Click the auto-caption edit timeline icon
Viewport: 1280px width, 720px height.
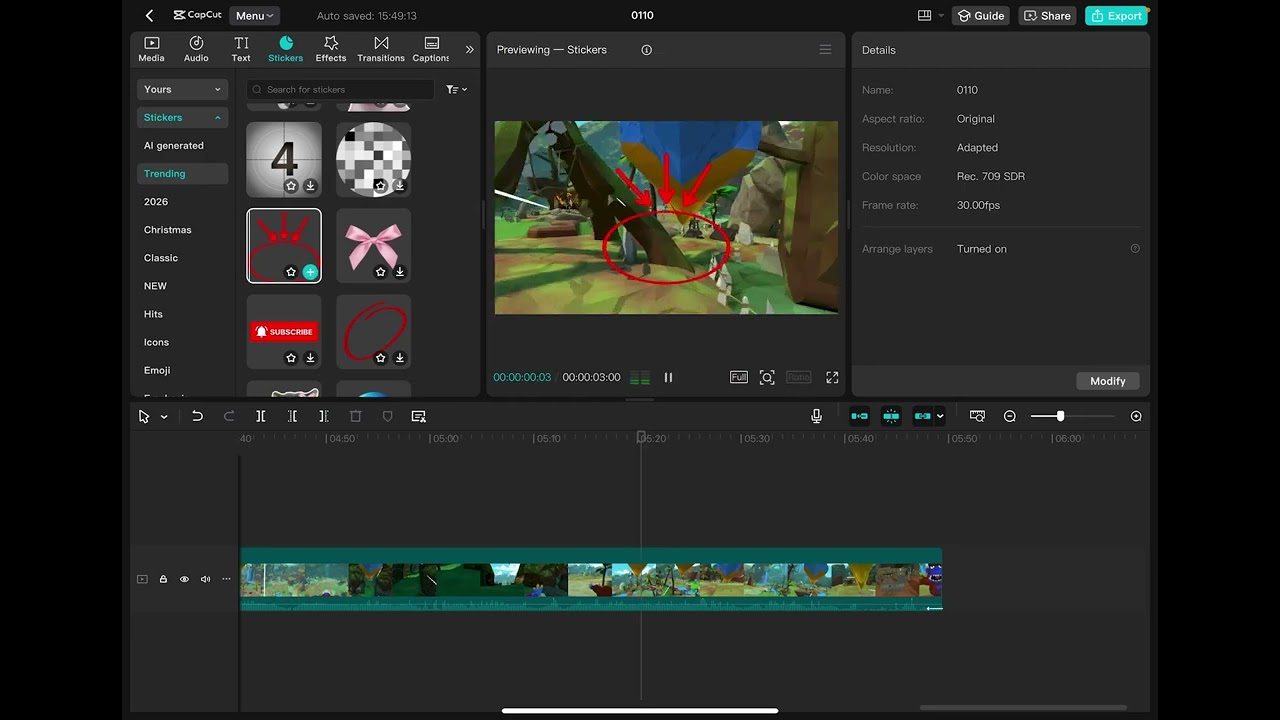pos(419,417)
